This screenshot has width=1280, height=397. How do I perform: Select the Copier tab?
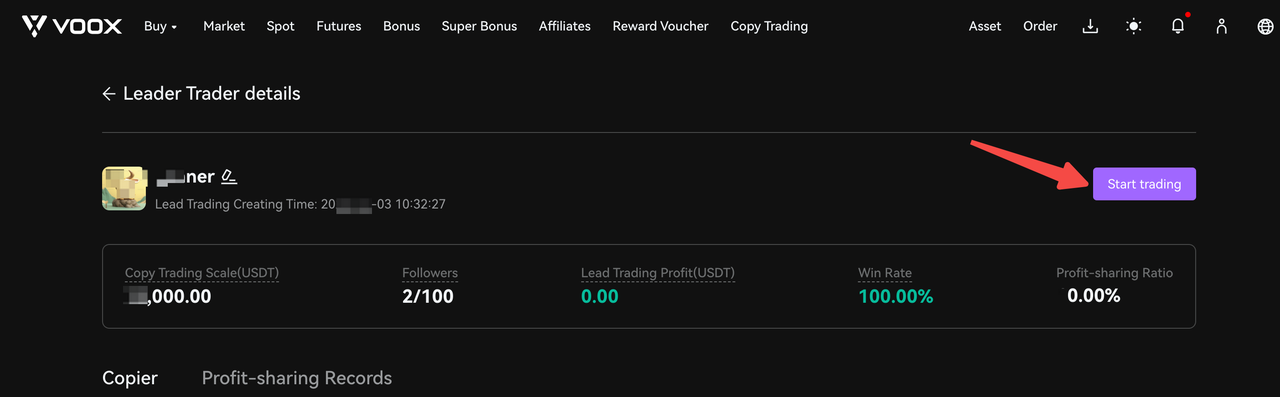(130, 378)
